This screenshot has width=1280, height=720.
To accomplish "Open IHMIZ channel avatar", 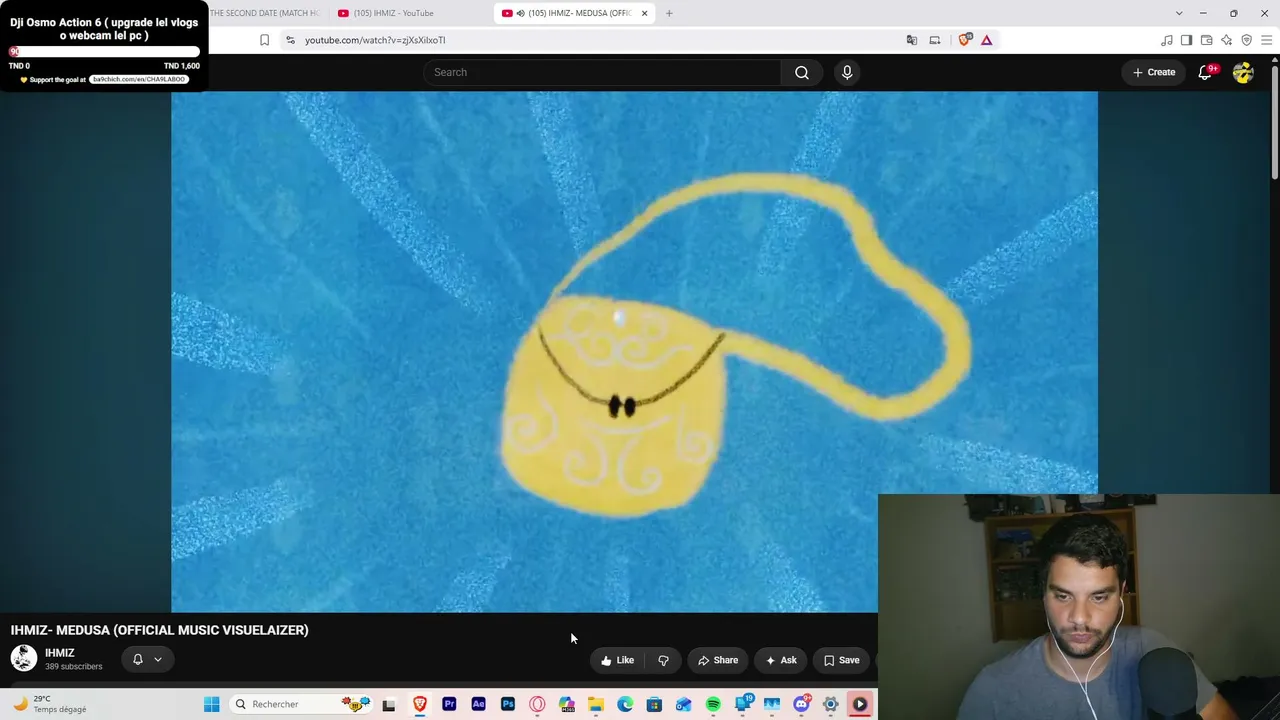I will point(24,658).
